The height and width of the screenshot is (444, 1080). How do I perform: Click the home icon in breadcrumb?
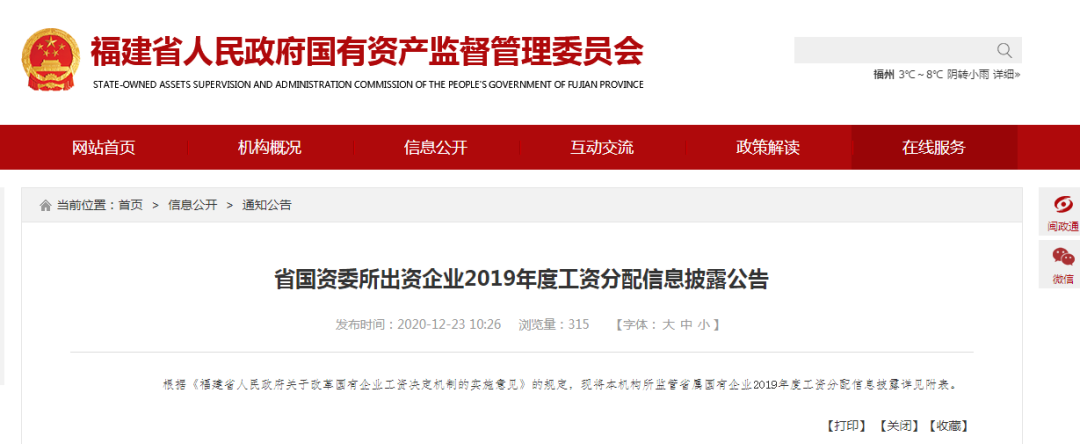click(x=45, y=205)
